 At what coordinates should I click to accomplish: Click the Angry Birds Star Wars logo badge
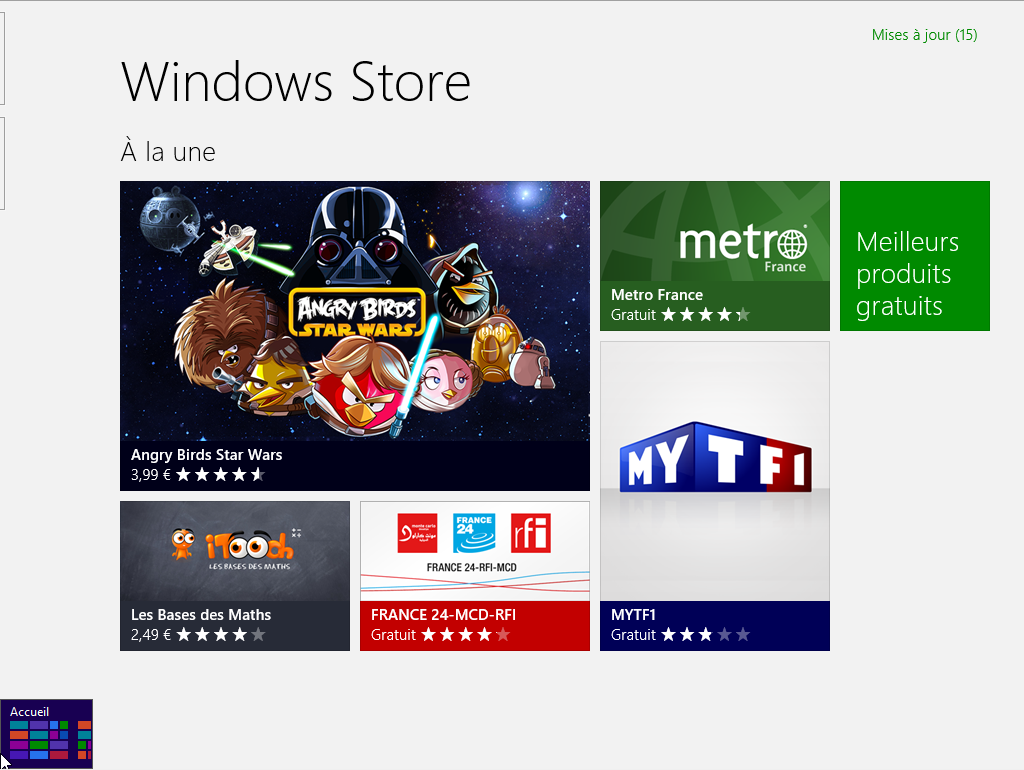point(357,315)
